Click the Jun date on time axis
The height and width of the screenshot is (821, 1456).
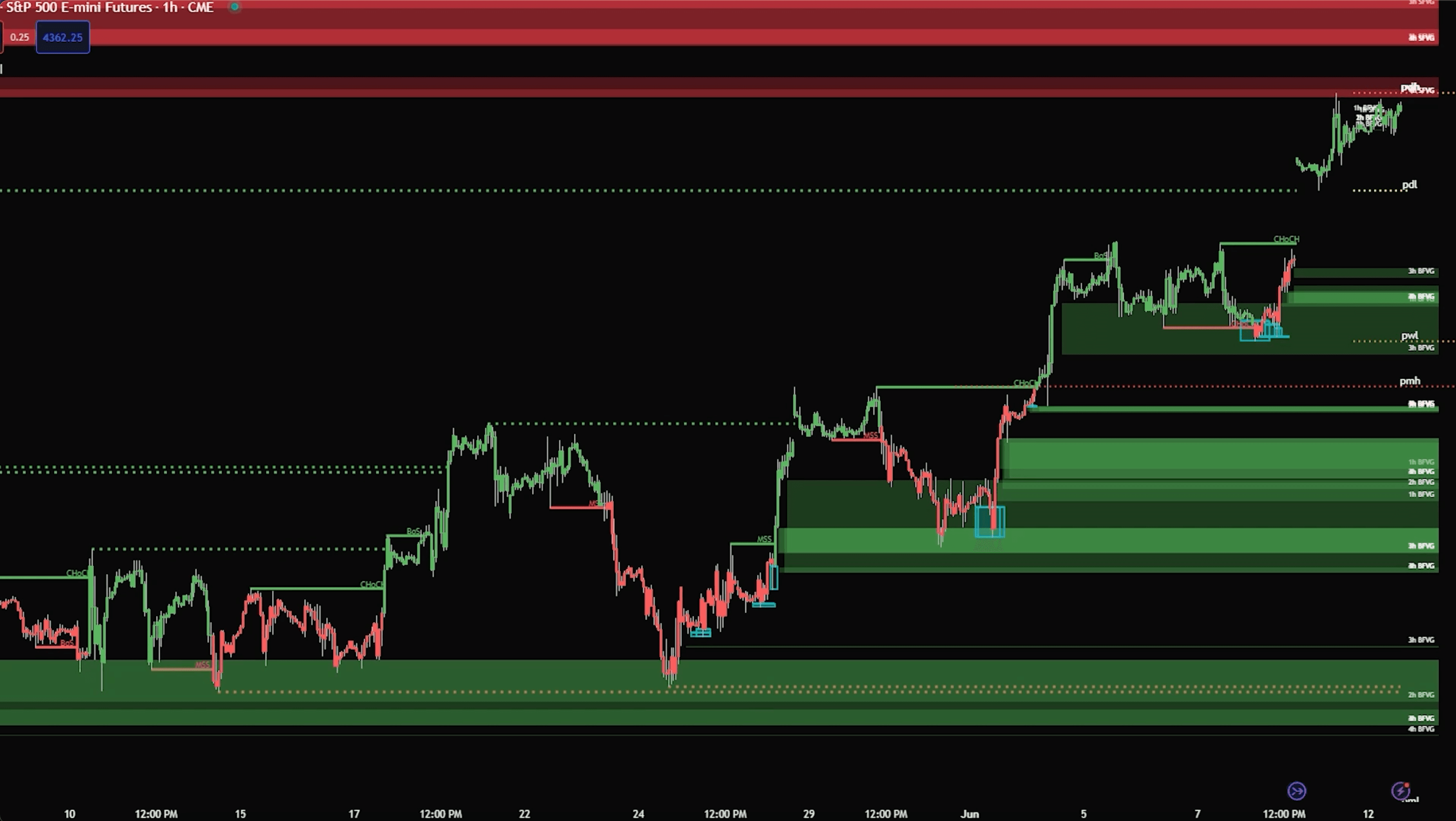pyautogui.click(x=969, y=814)
